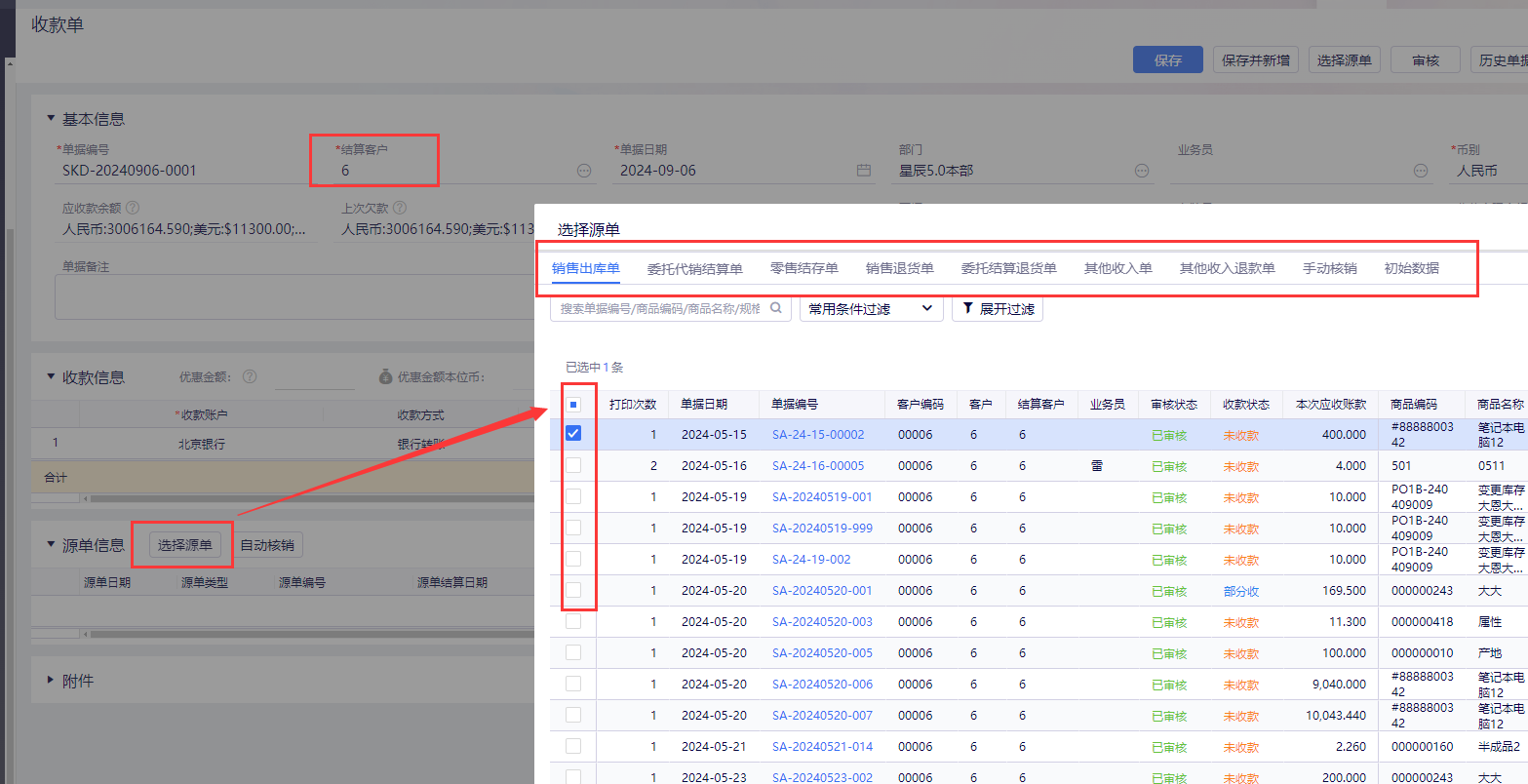
Task: Click the 优惠金额 input field
Action: pyautogui.click(x=315, y=377)
